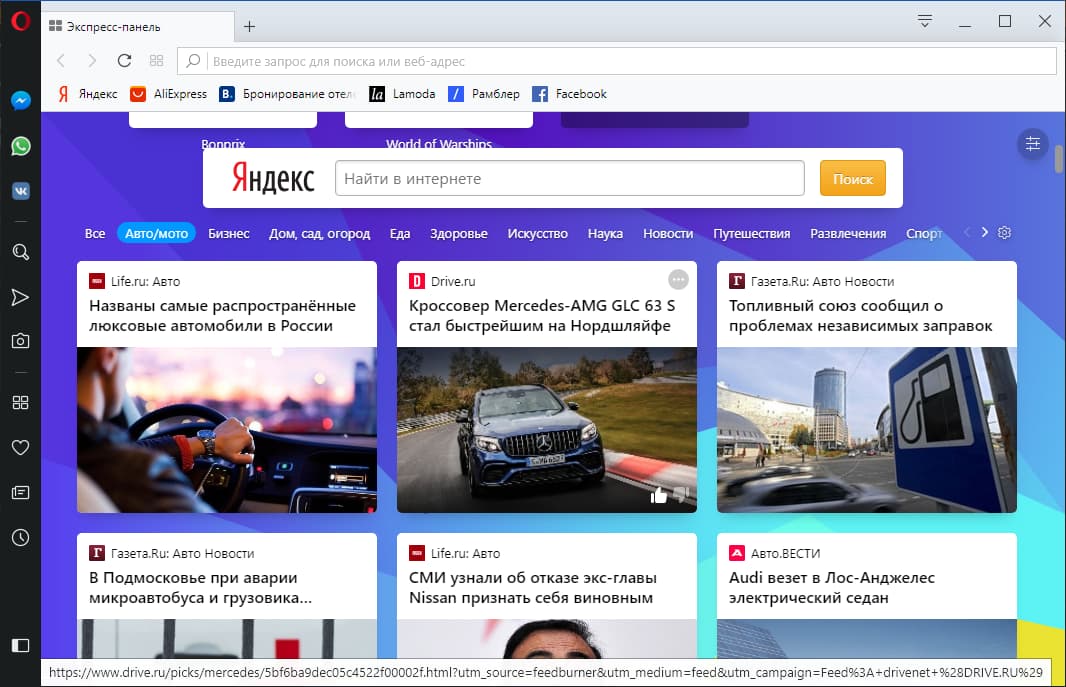
Task: Open instant search from the sidebar
Action: click(x=20, y=252)
